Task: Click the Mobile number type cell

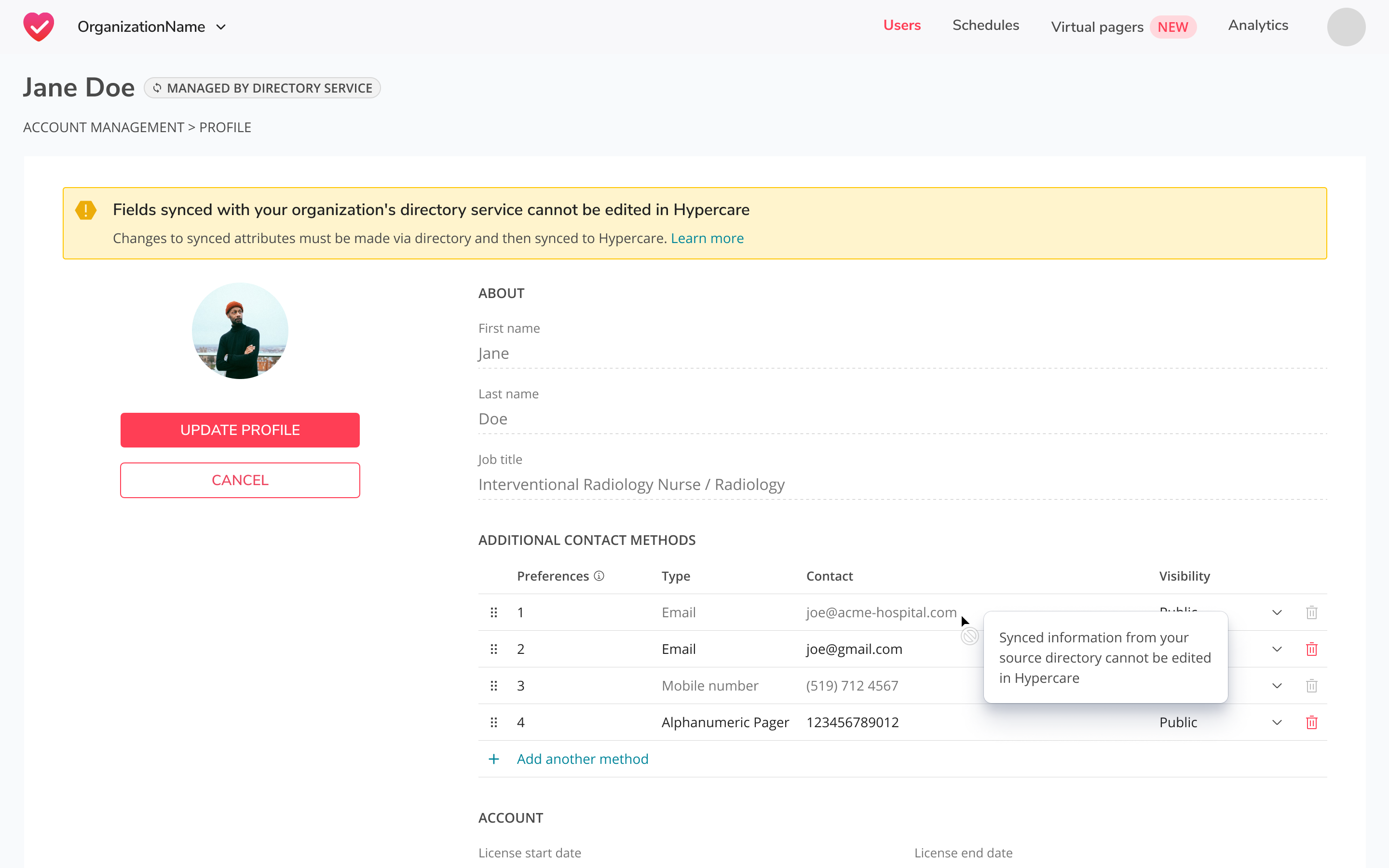Action: pyautogui.click(x=709, y=686)
